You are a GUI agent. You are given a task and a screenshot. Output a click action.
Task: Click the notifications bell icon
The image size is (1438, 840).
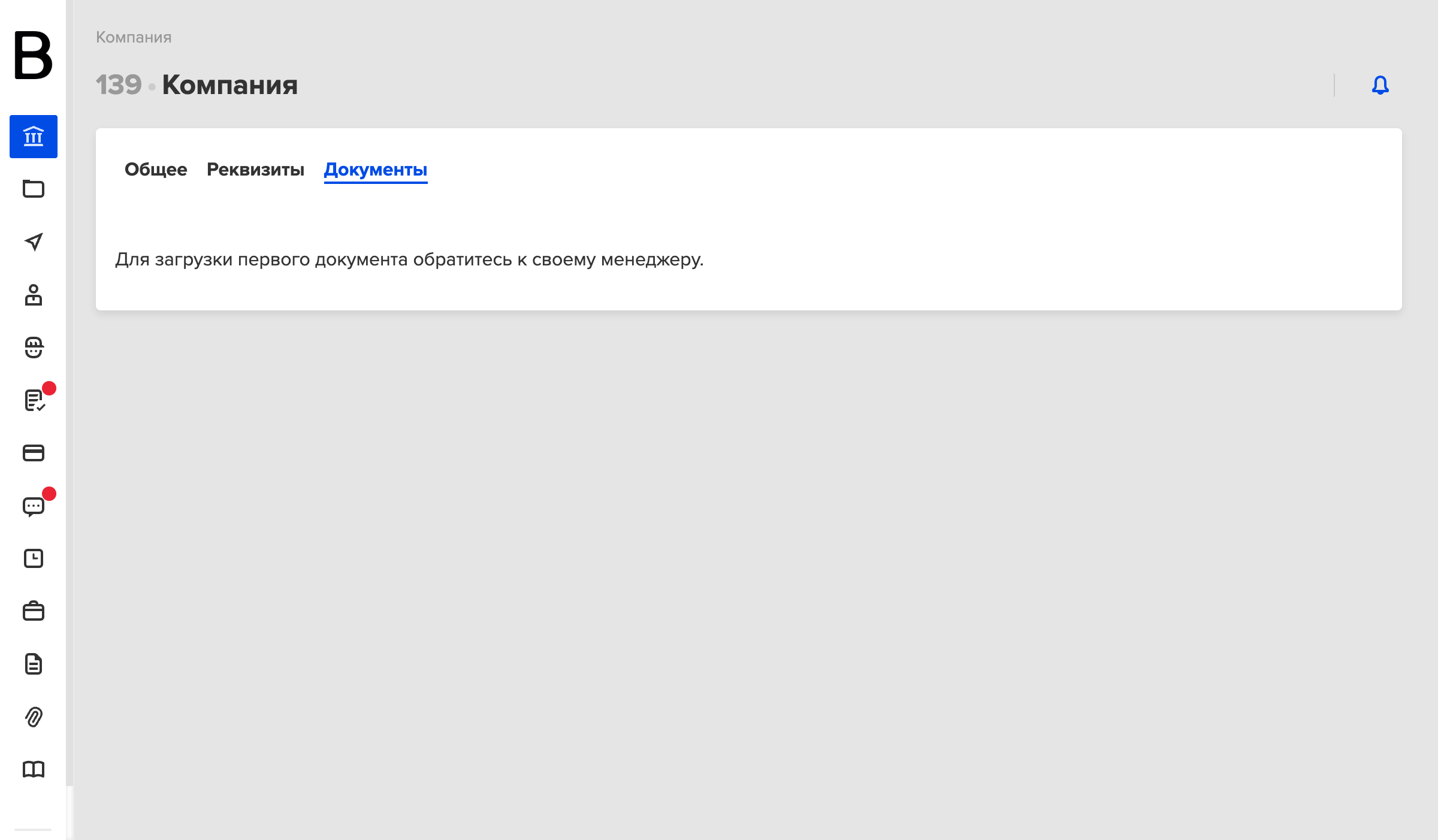point(1380,85)
